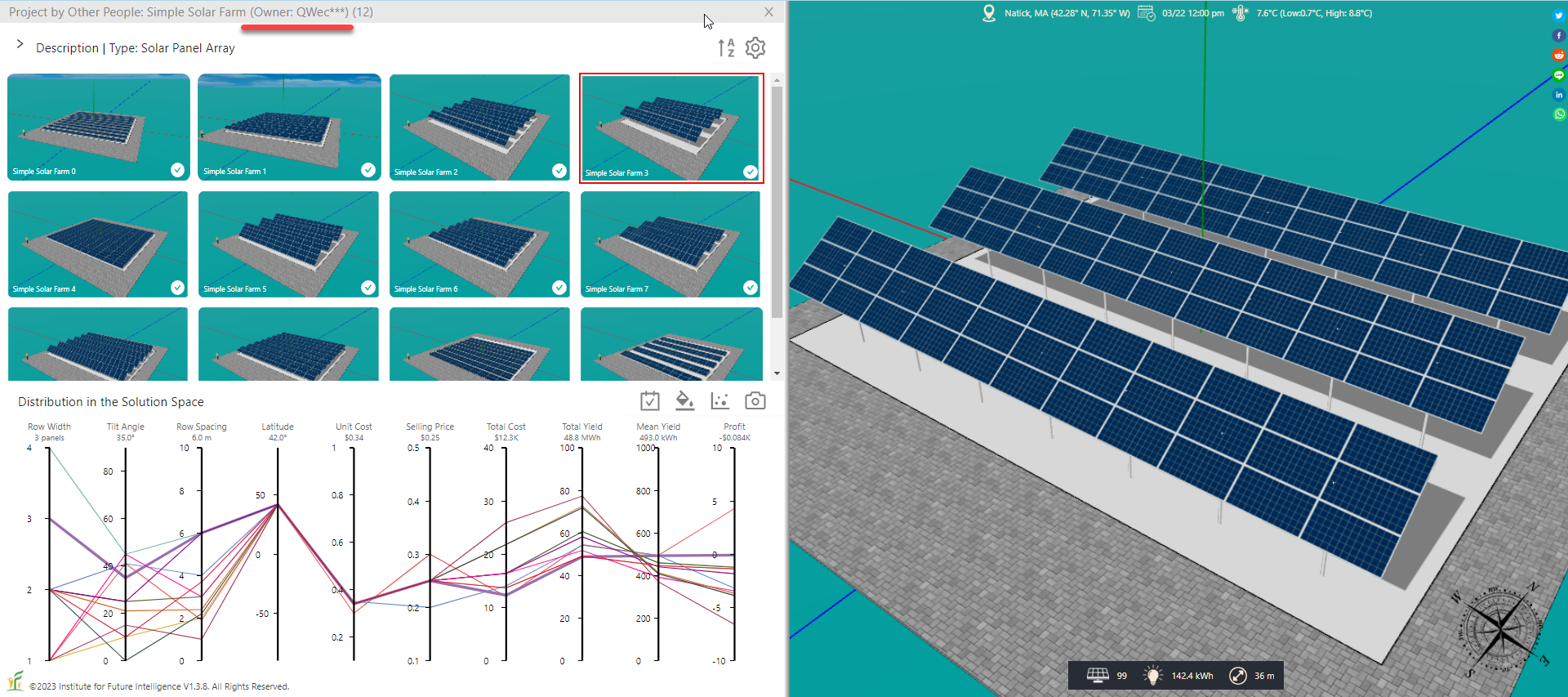The height and width of the screenshot is (697, 1568).
Task: Close the project panel
Action: 768,12
